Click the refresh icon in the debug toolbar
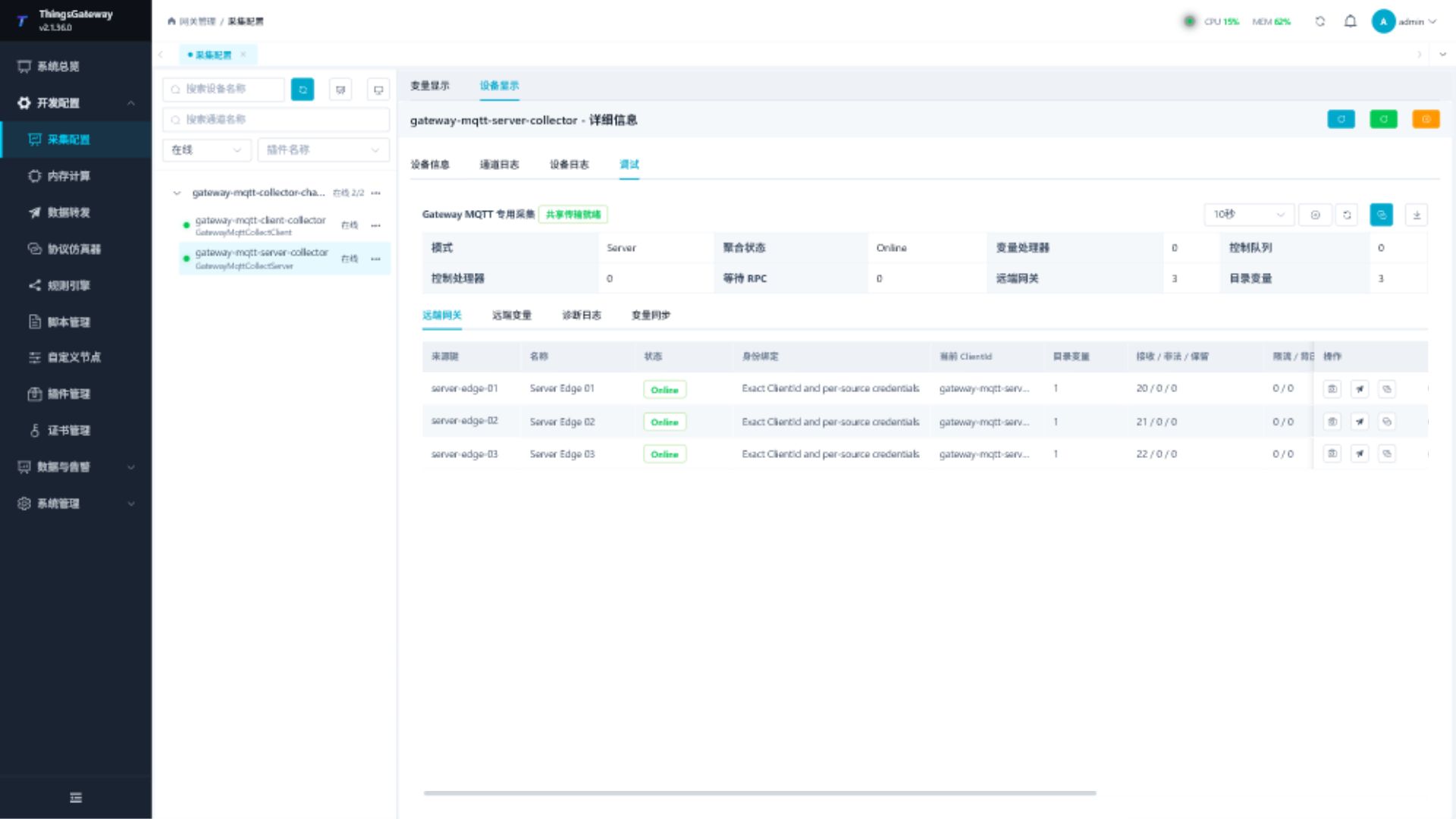The width and height of the screenshot is (1456, 819). [1347, 215]
